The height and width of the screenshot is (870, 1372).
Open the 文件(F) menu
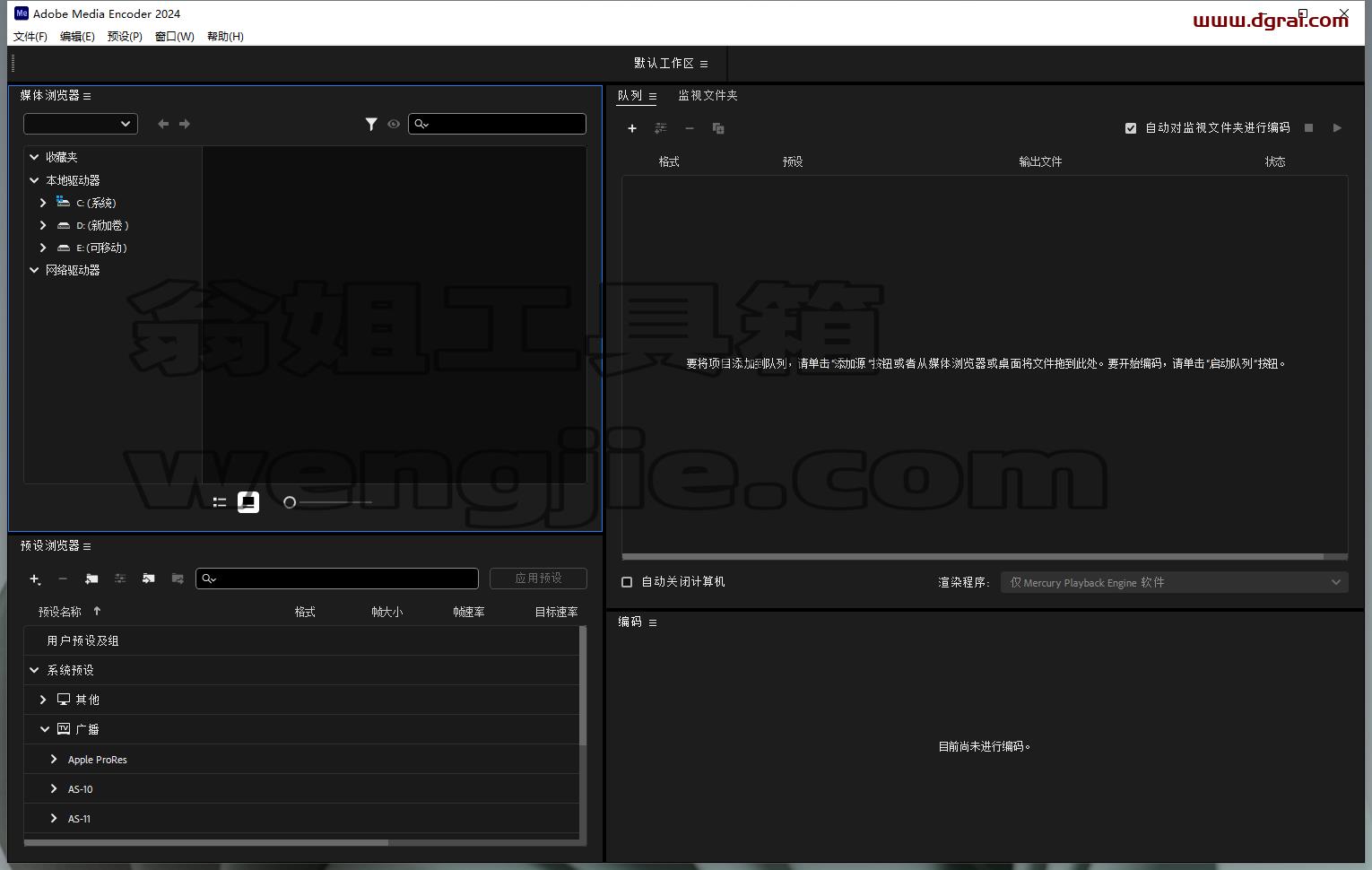coord(30,37)
